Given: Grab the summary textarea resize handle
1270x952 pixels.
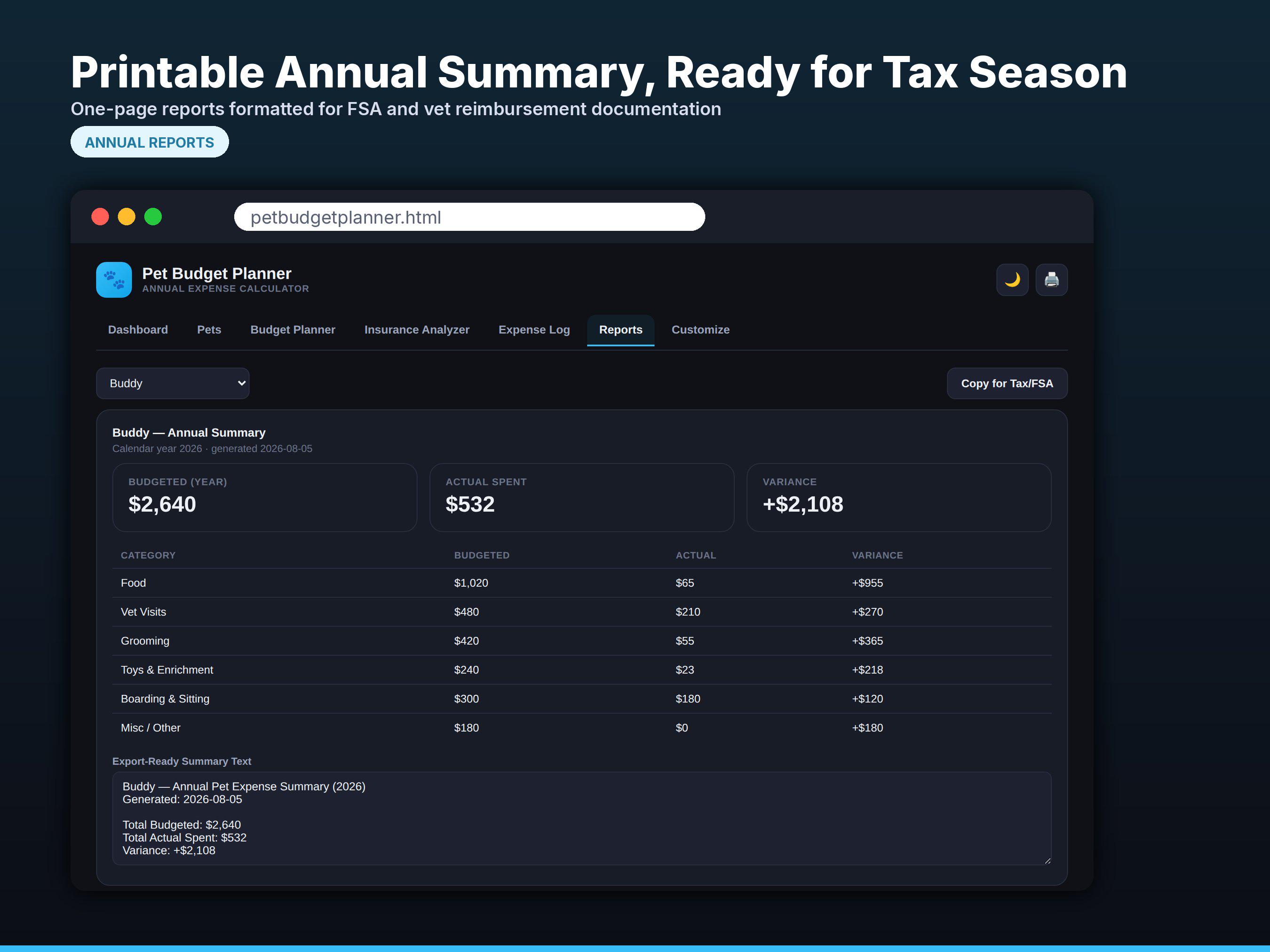Looking at the screenshot, I should (x=1047, y=860).
